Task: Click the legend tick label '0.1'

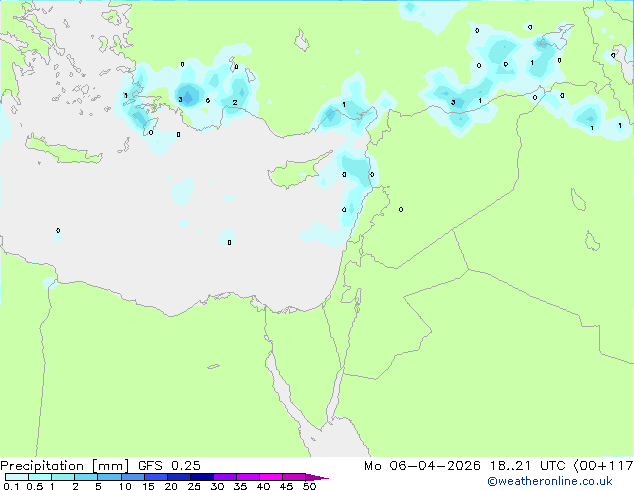Action: pos(11,486)
